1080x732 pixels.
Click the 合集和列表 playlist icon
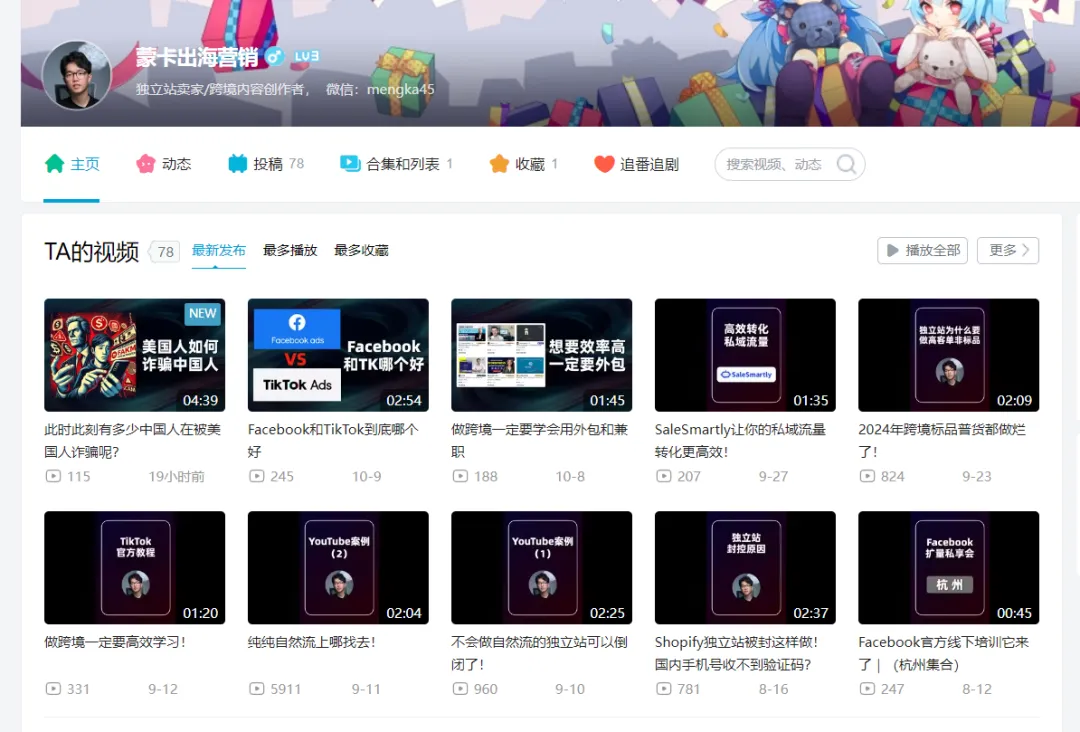[x=350, y=164]
